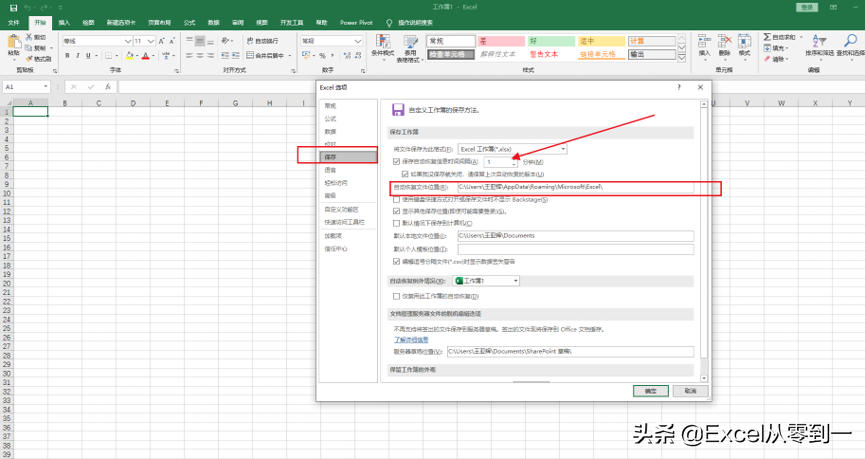
Task: Toggle keep last AutoRecovered version checkbox
Action: 405,174
